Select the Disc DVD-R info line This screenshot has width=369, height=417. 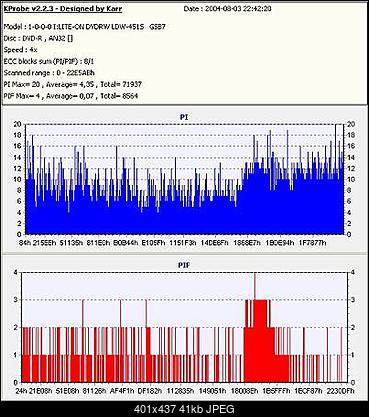[x=38, y=38]
